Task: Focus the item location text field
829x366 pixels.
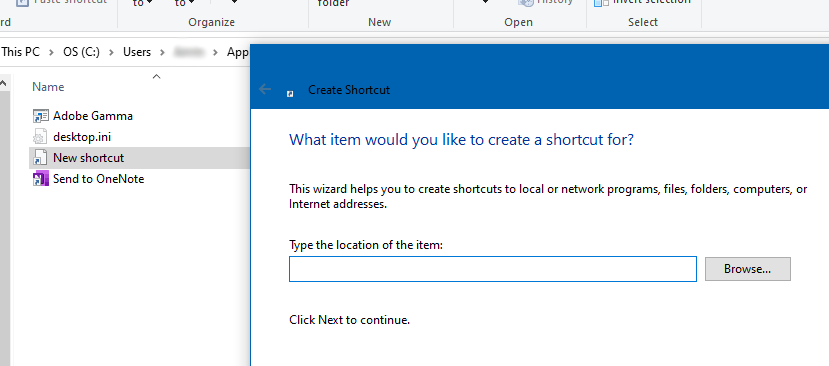Action: pos(493,269)
